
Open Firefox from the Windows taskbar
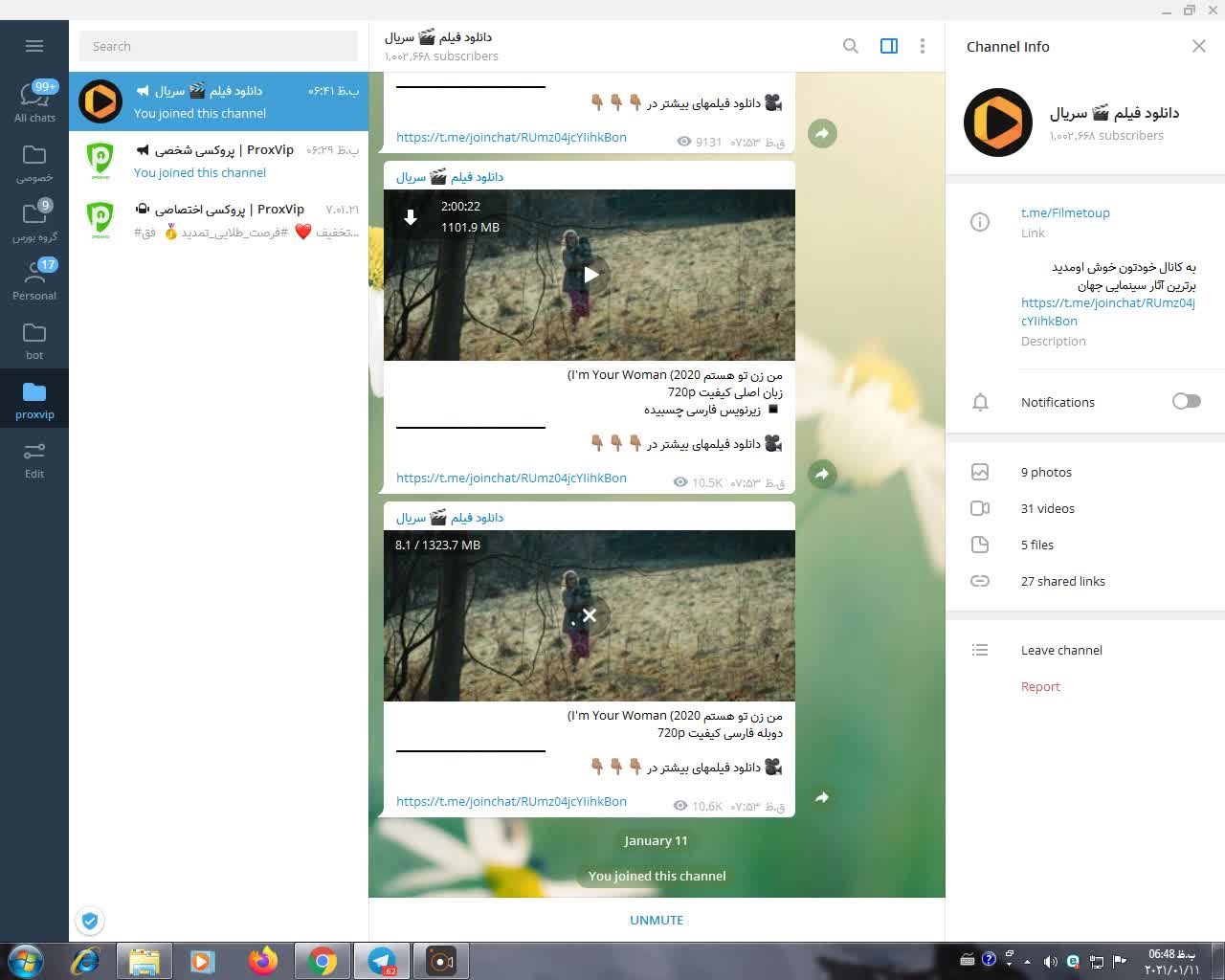pos(262,960)
